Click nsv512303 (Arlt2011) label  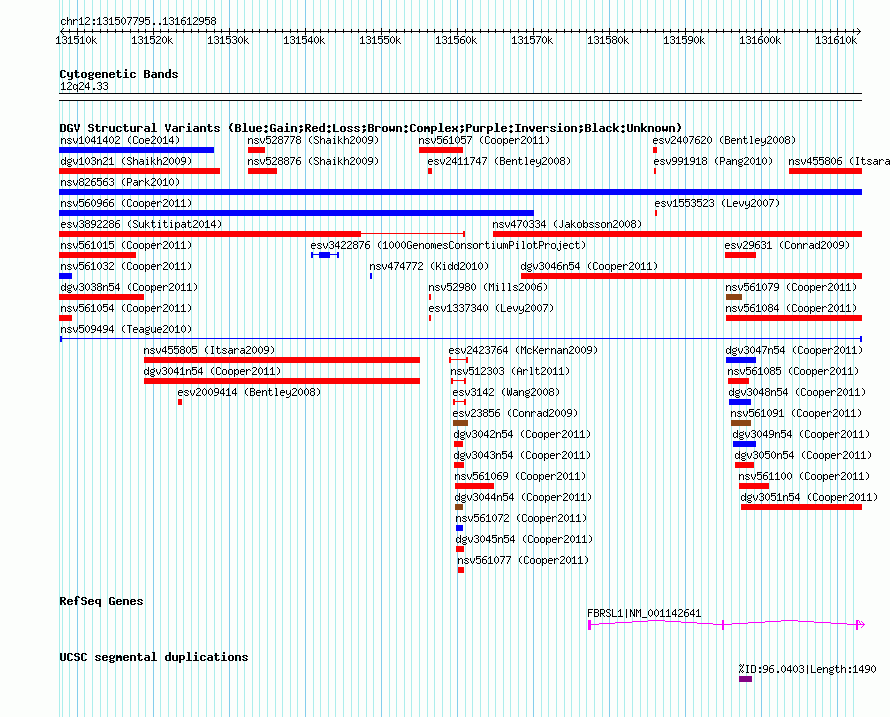click(x=510, y=371)
